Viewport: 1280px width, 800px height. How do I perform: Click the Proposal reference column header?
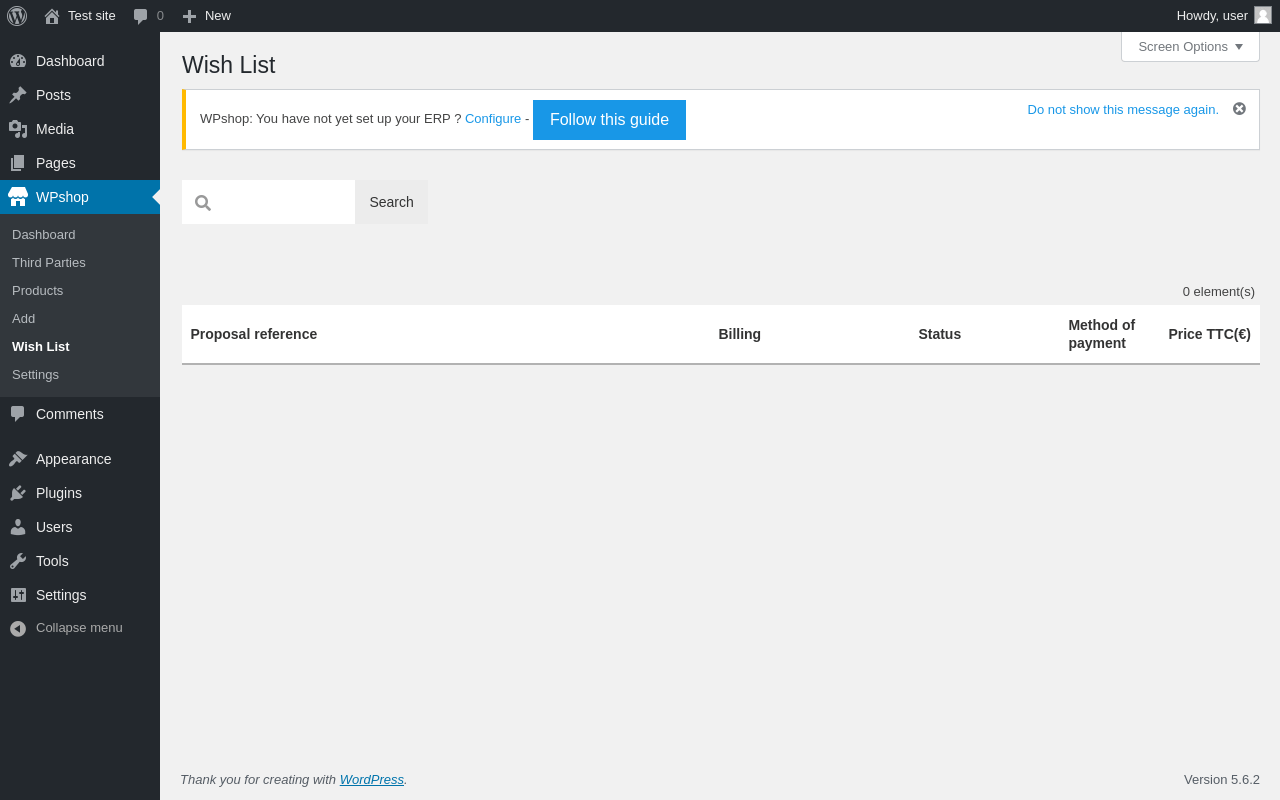coord(254,334)
